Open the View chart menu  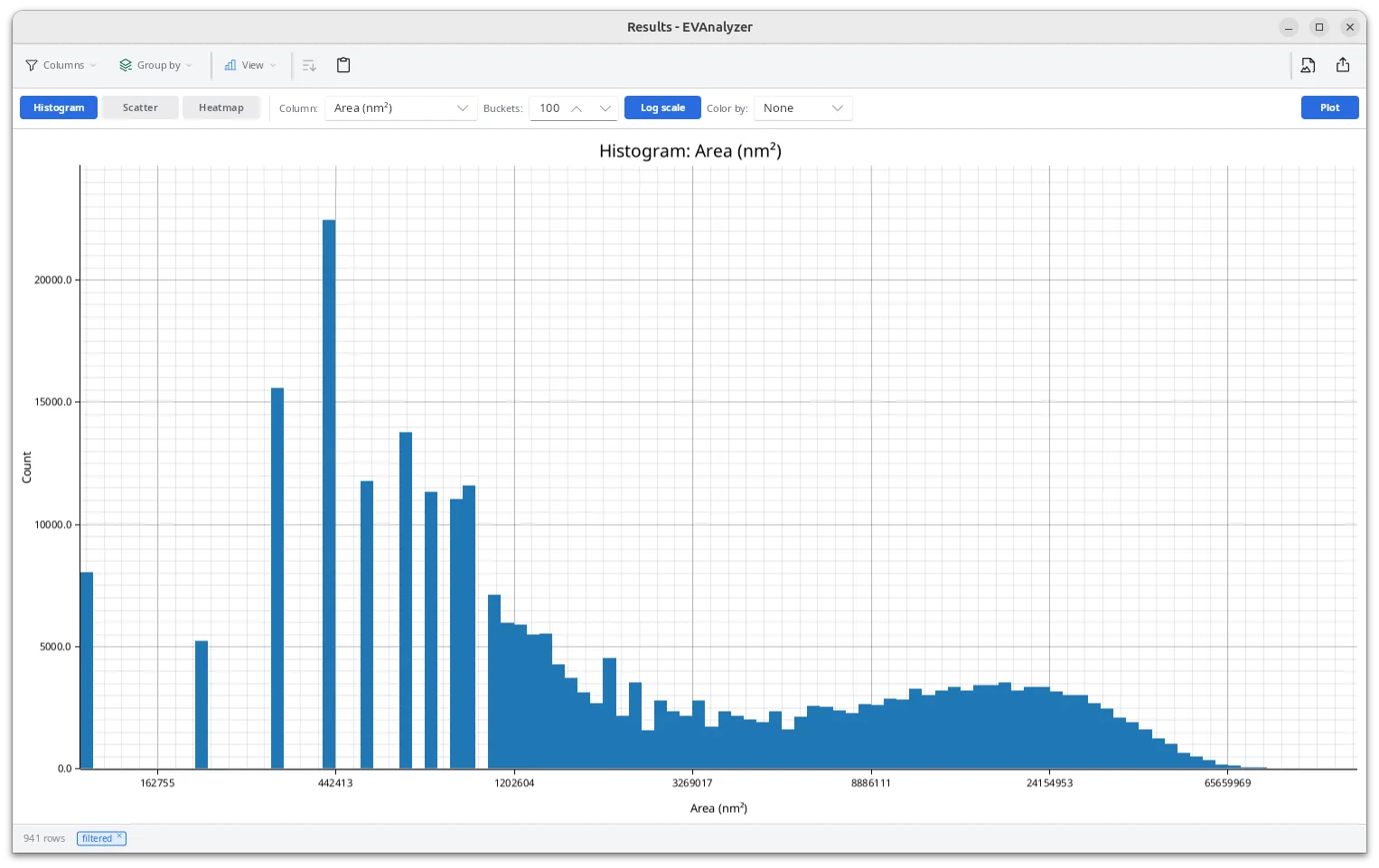point(250,65)
